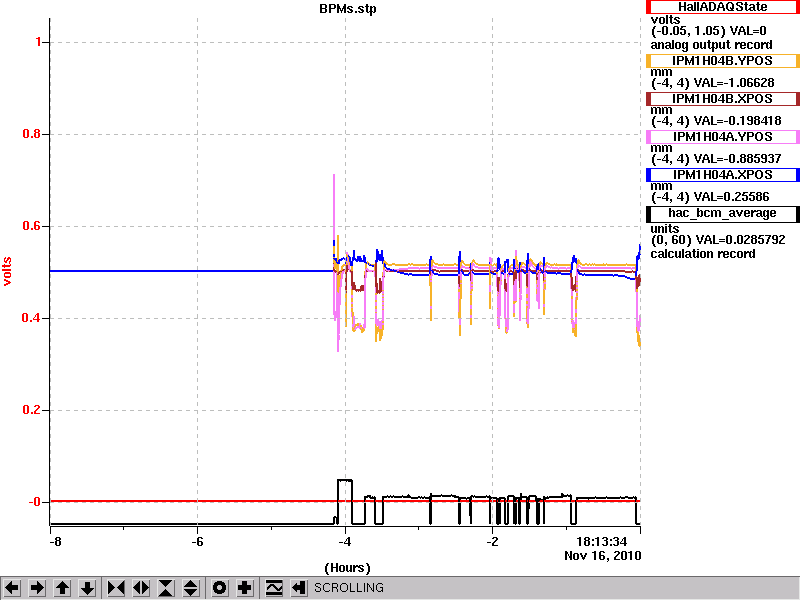Click the horizontal zoom-out (outward arrows) icon
Screen dimensions: 800x600
click(x=141, y=588)
